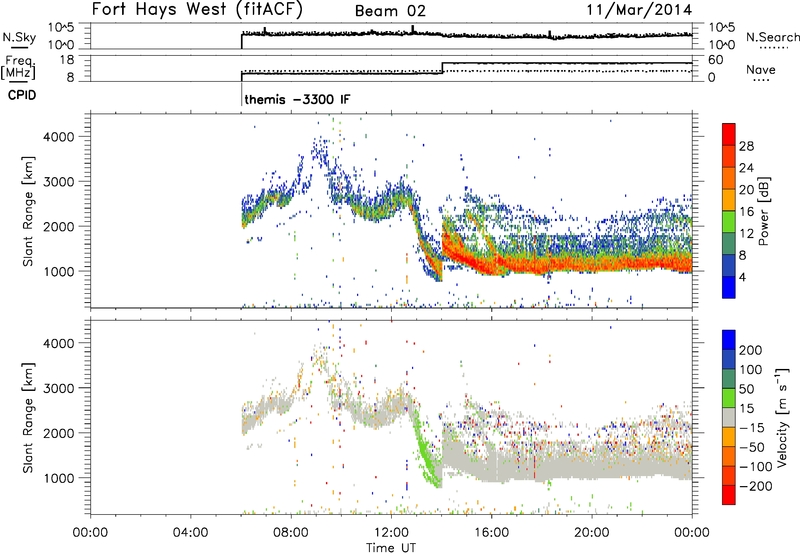Screen dimensions: 800x554
Task: Click the '04:00' time axis label
Action: click(191, 533)
